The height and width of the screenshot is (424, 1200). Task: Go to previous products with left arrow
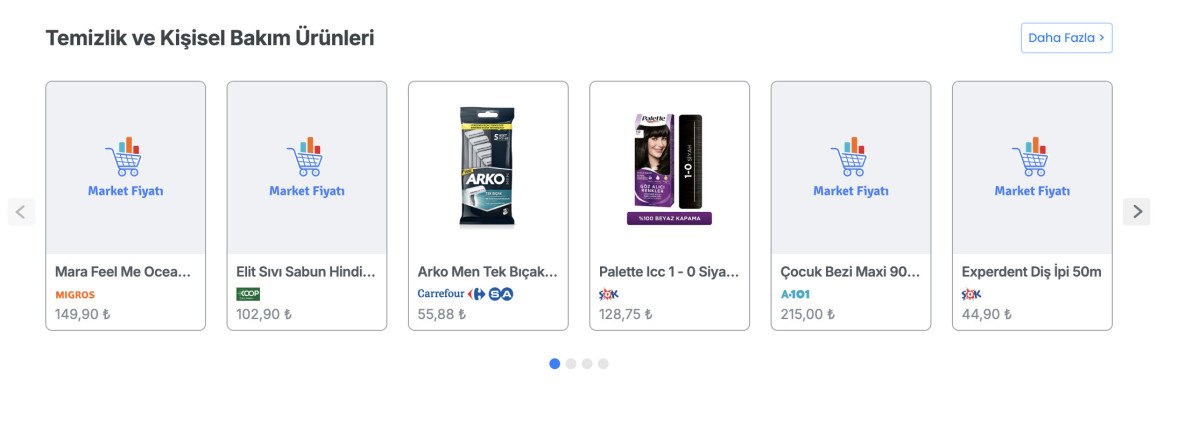coord(21,212)
